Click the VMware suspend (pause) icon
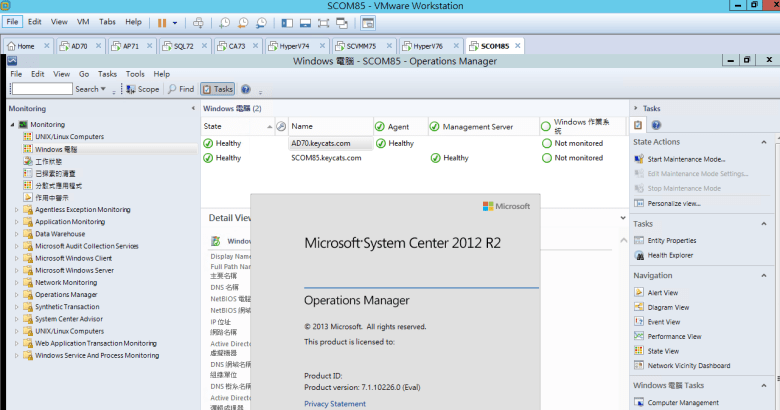 (x=163, y=21)
